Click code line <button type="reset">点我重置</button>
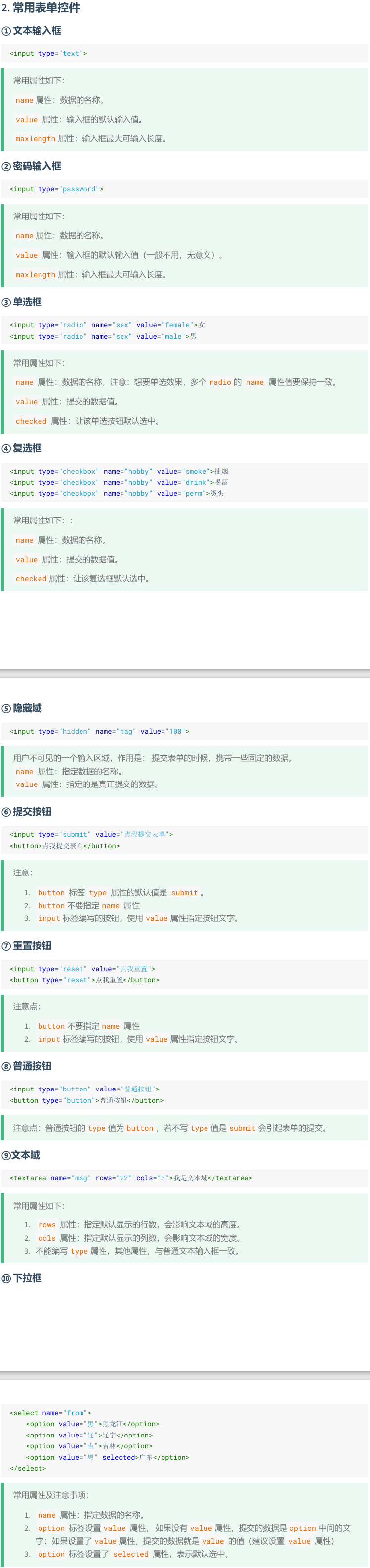 pos(84,980)
